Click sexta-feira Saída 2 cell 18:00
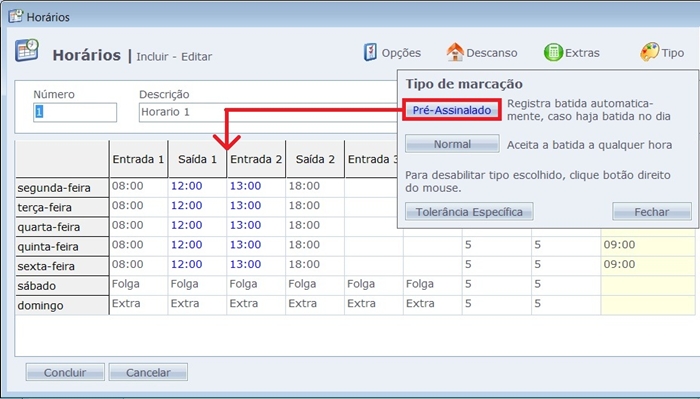The image size is (700, 399). click(x=315, y=266)
